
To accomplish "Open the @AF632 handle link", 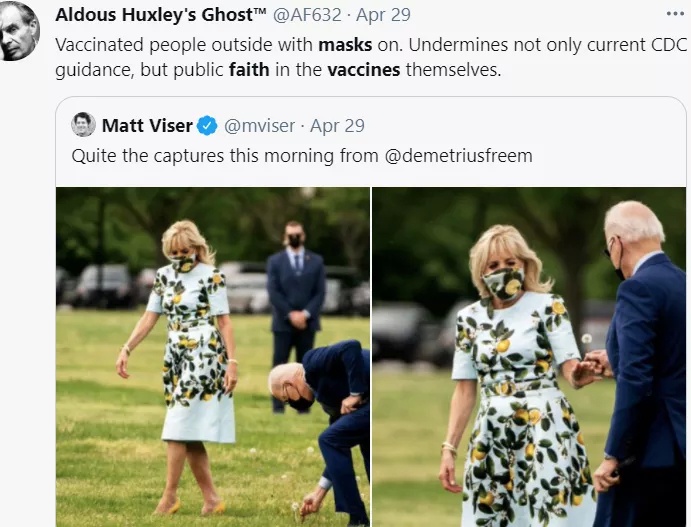I will click(x=307, y=15).
